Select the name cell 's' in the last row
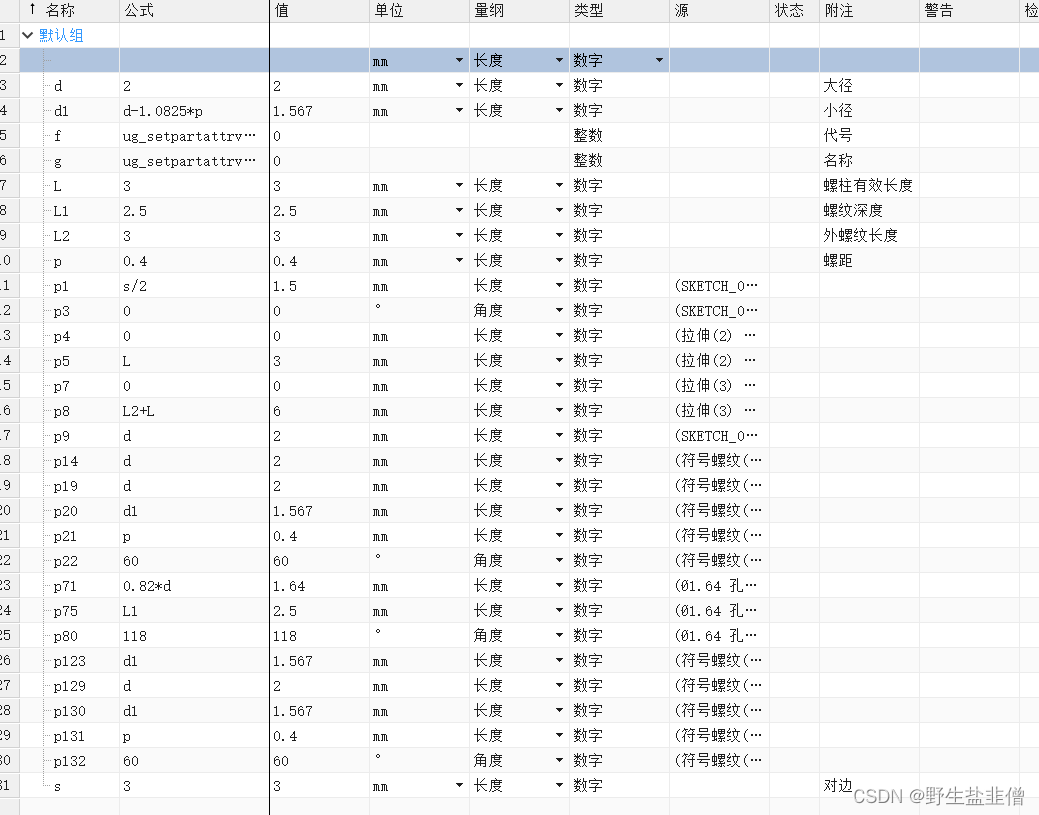Image resolution: width=1039 pixels, height=815 pixels. pos(58,786)
